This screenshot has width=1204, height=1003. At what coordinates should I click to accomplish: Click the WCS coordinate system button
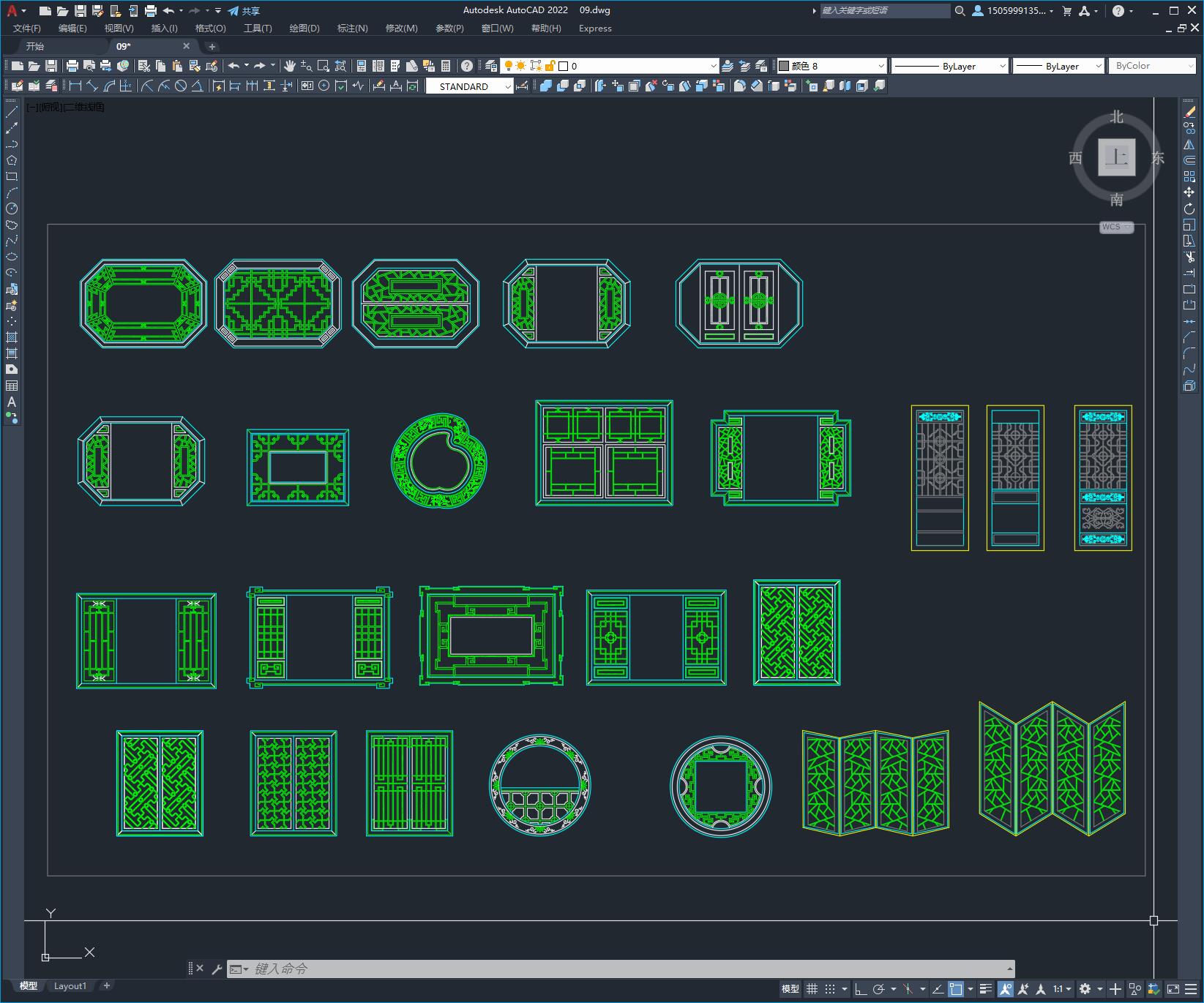[x=1115, y=227]
